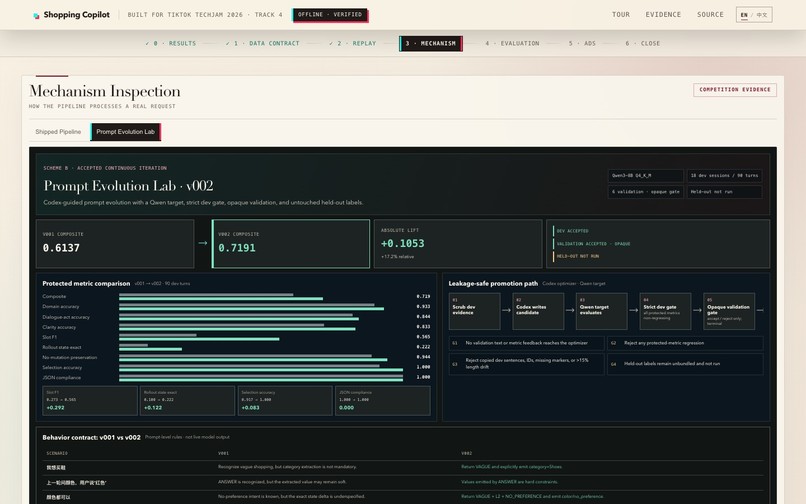Click guardrail 'No validation text or metric feedback'
This screenshot has height=504, width=806.
526,343
